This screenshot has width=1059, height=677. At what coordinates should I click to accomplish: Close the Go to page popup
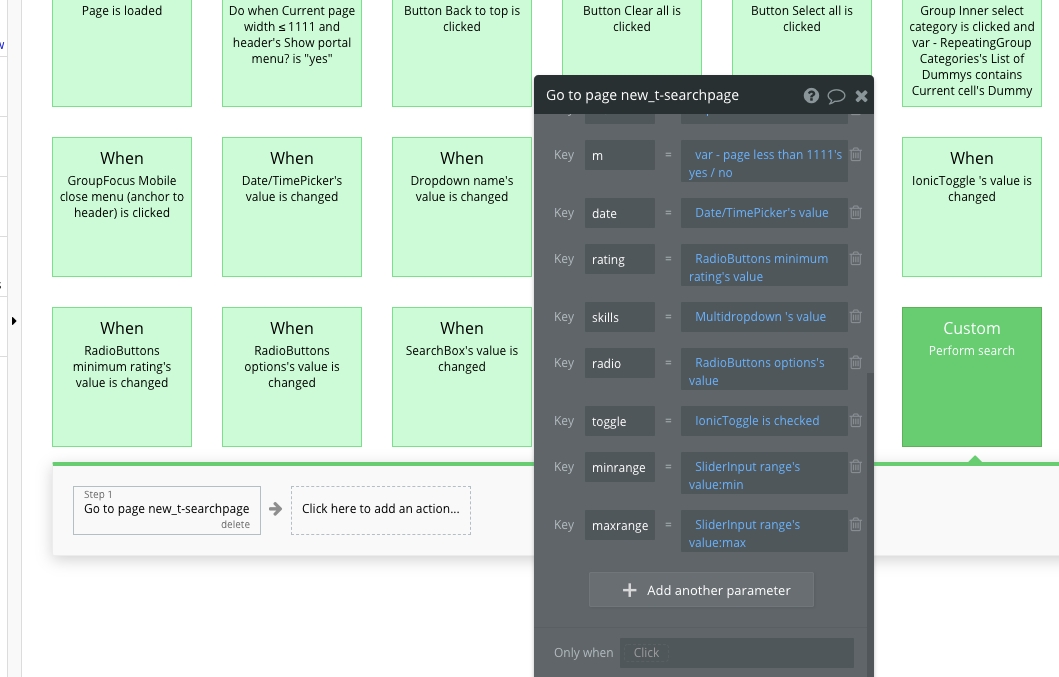click(861, 96)
